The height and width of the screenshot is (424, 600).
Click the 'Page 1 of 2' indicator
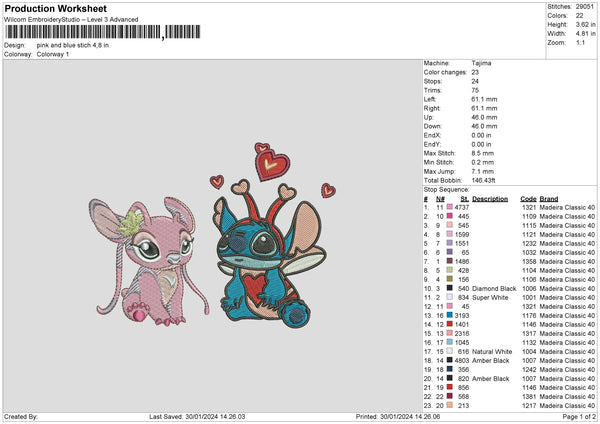pos(579,417)
